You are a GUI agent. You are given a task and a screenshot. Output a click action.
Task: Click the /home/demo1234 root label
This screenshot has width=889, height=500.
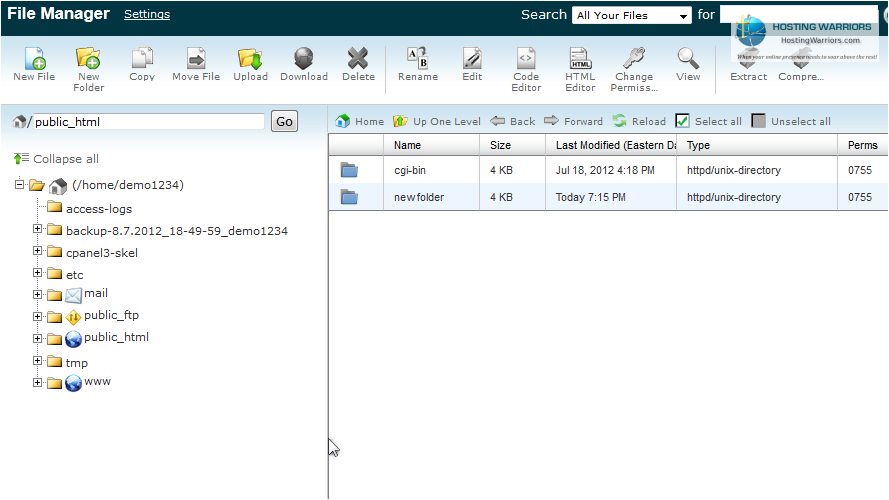pos(128,185)
